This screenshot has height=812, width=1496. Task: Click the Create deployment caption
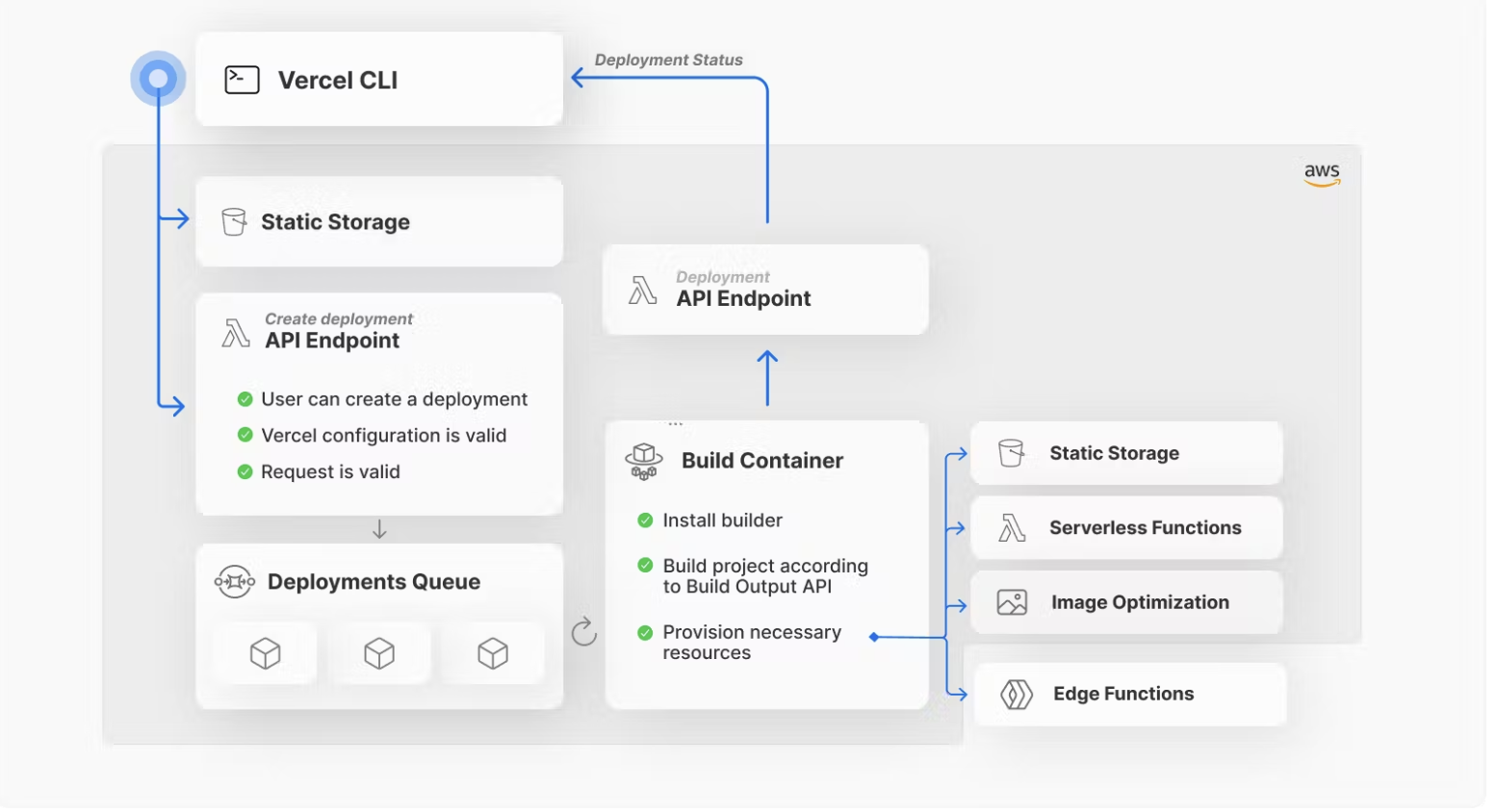339,318
